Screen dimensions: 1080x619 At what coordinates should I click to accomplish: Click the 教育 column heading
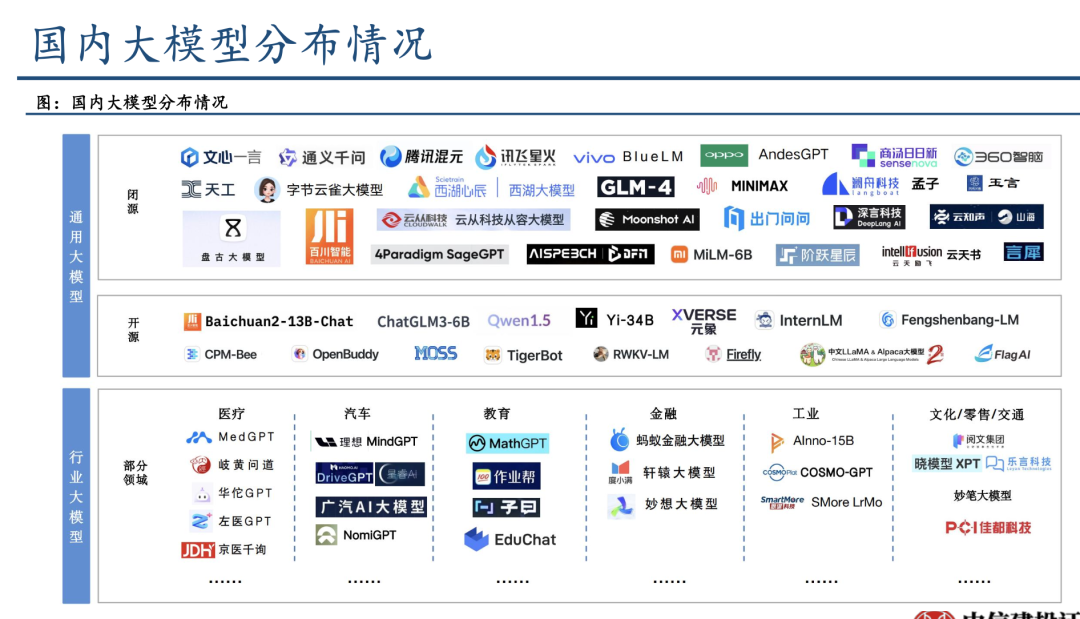coord(497,413)
